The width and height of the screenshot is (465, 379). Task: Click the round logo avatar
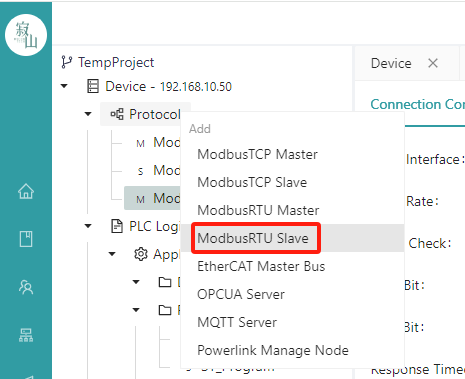[26, 35]
